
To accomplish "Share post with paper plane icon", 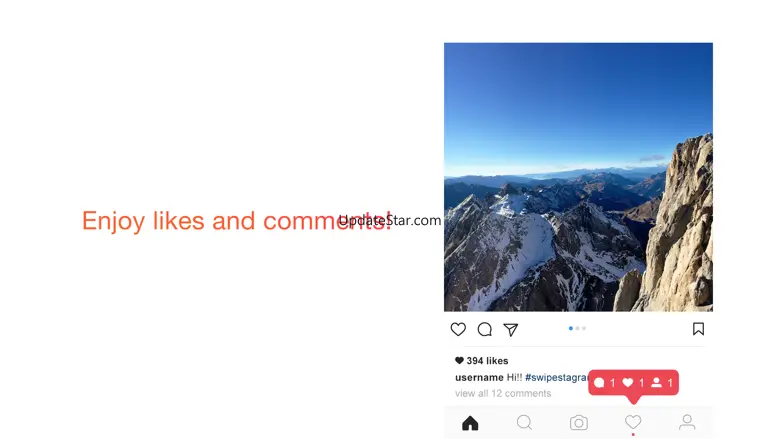I will [x=511, y=329].
